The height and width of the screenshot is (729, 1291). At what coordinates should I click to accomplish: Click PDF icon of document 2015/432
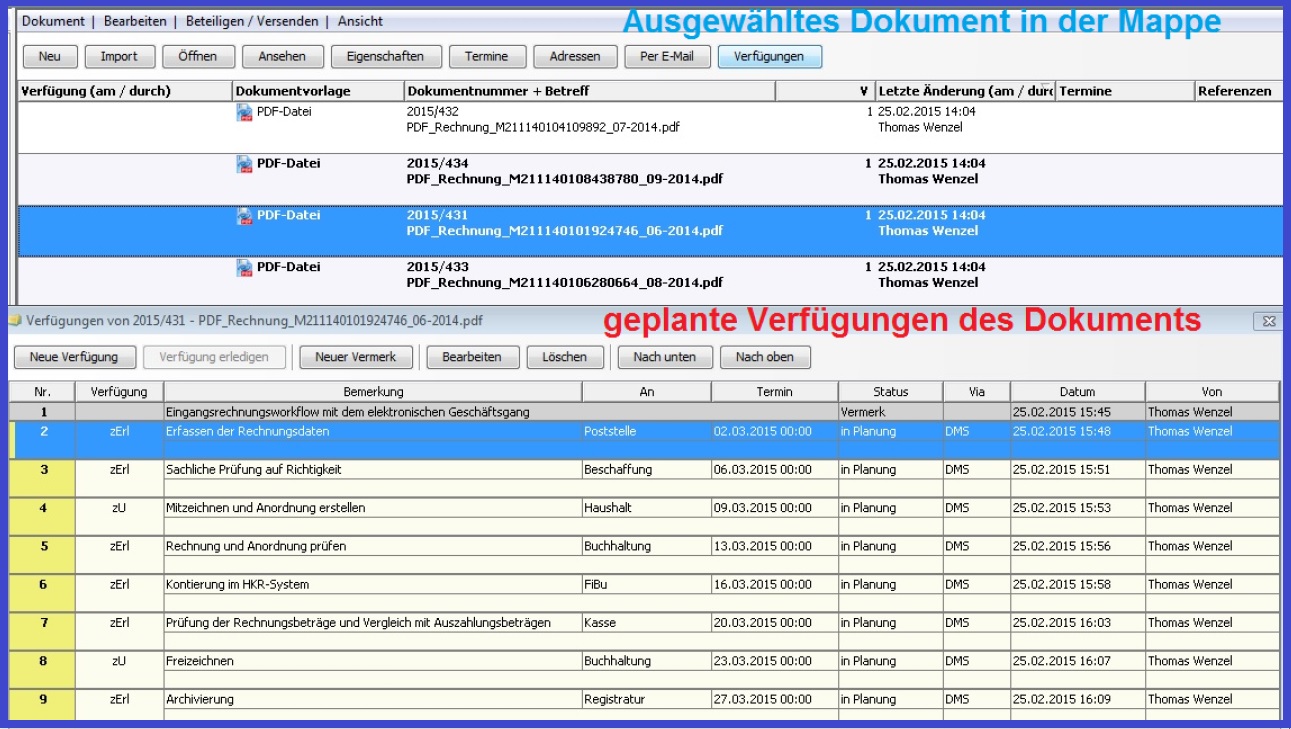244,113
